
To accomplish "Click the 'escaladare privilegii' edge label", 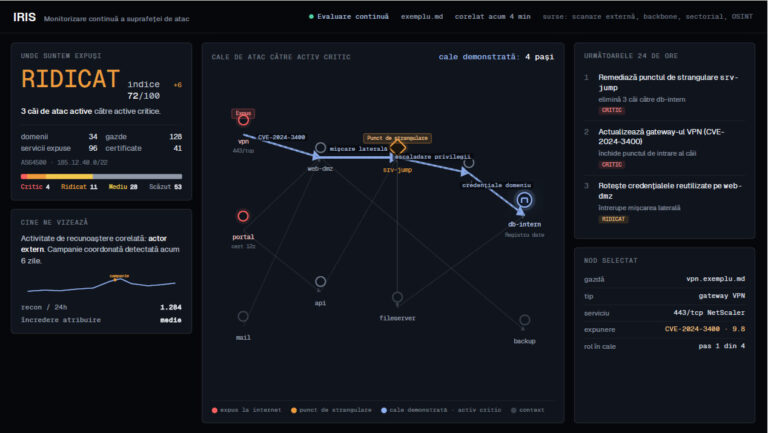I will 433,157.
